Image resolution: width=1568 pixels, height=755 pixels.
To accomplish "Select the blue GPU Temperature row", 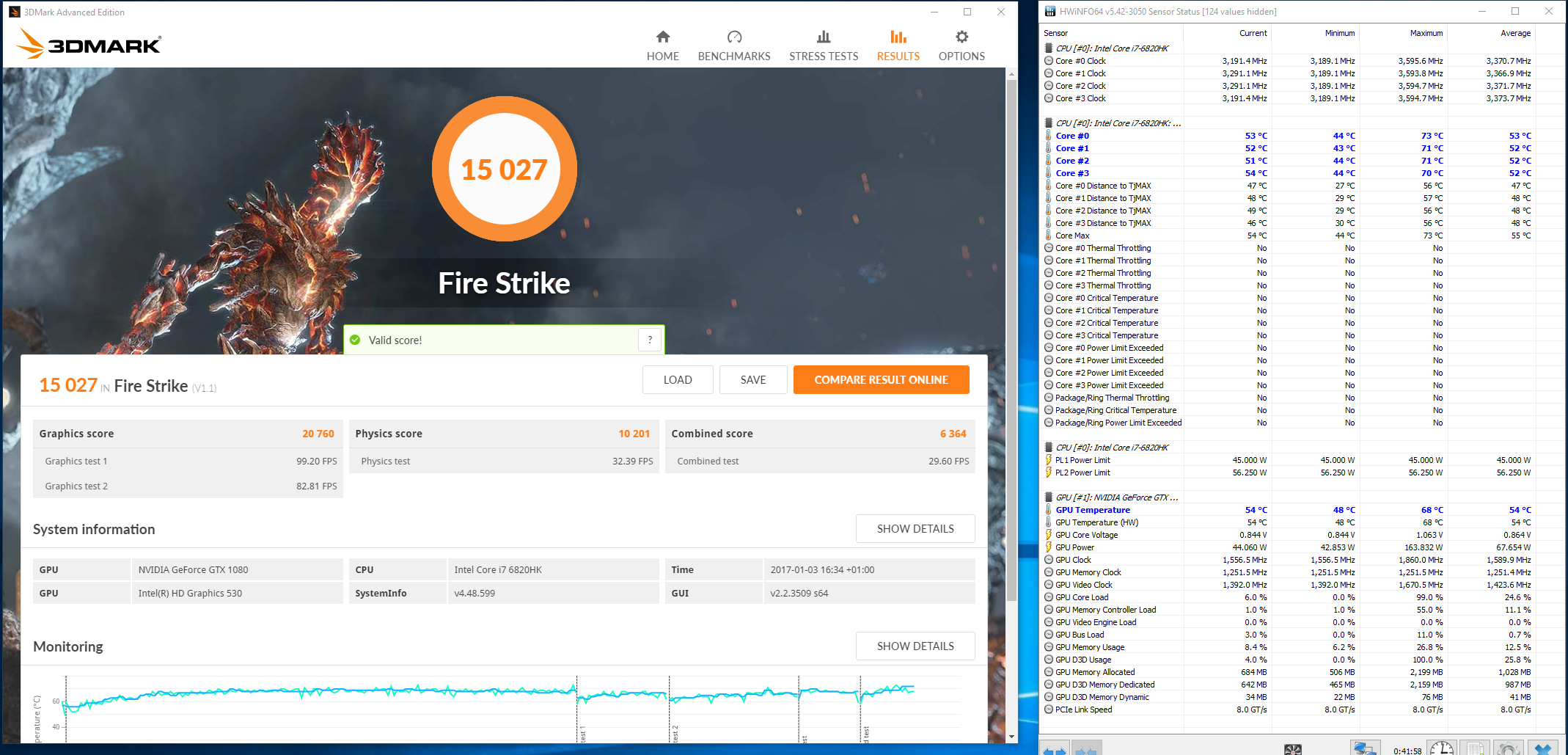I will (1288, 510).
